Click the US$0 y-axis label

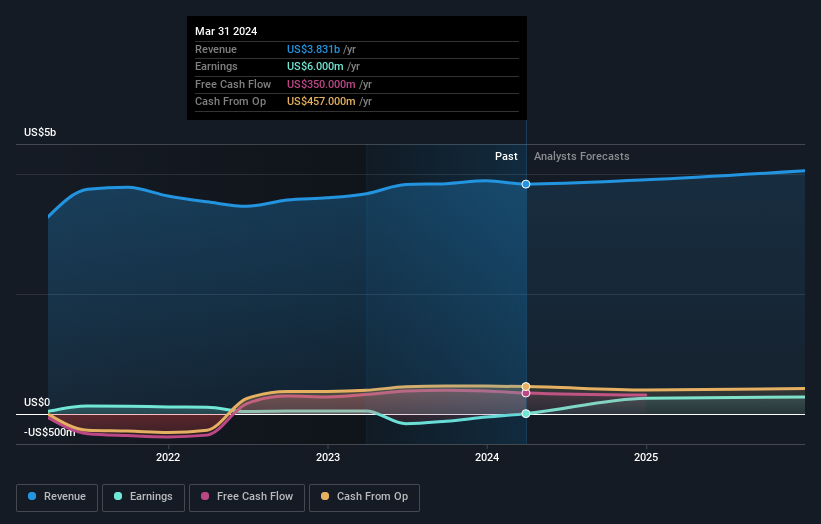(x=37, y=403)
